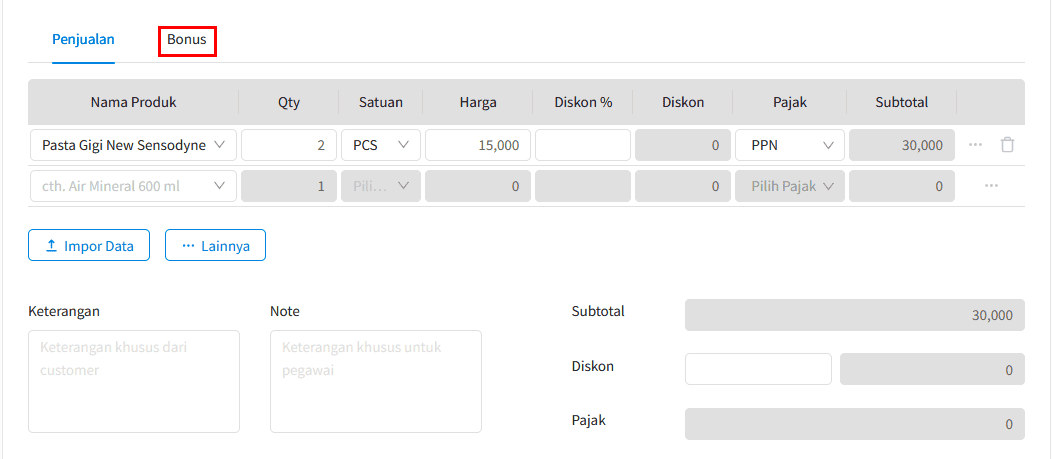Expand the Pasta Gigi New Sensodyne product dropdown
The width and height of the screenshot is (1052, 459).
coord(134,145)
